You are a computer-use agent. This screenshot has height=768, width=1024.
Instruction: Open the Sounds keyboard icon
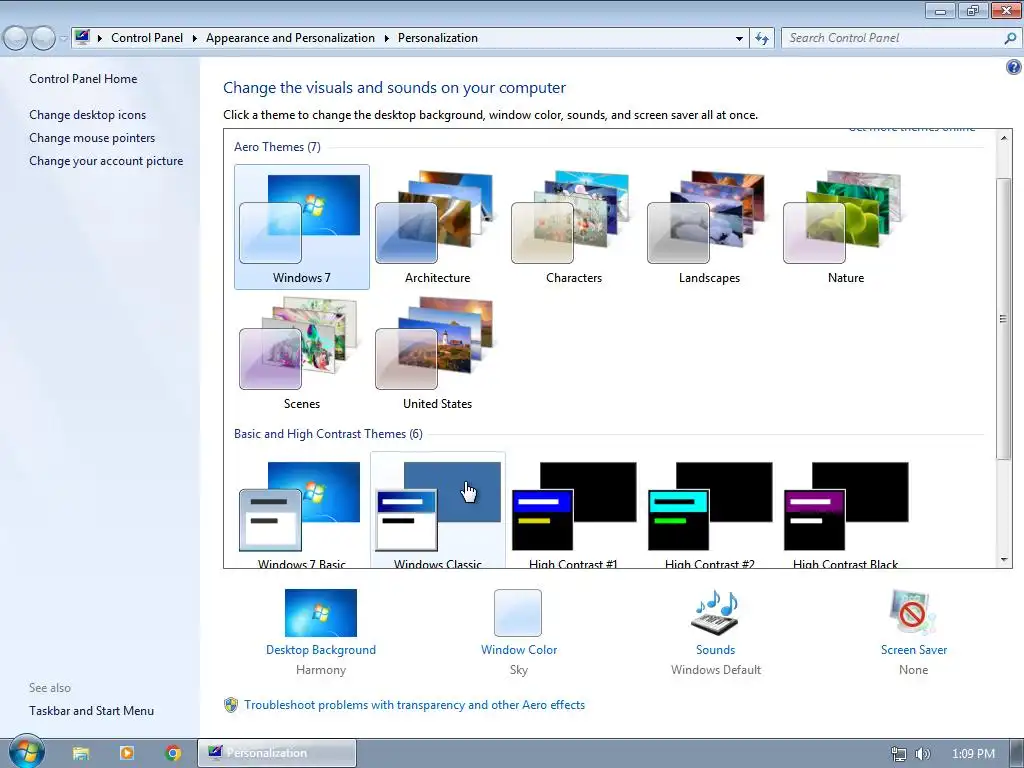(715, 613)
